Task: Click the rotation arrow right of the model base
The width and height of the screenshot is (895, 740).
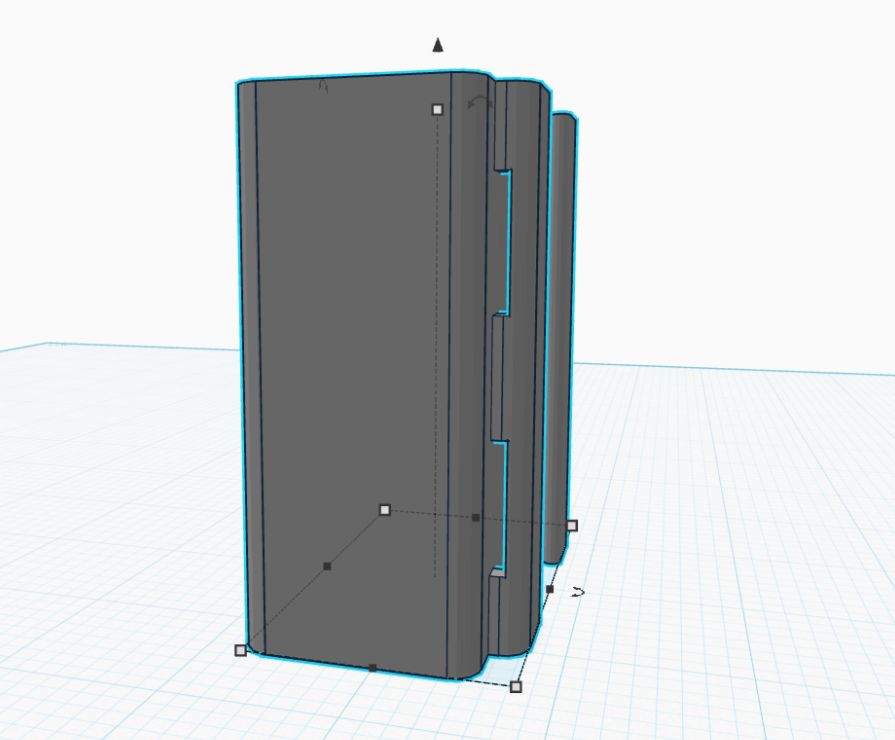Action: 577,592
